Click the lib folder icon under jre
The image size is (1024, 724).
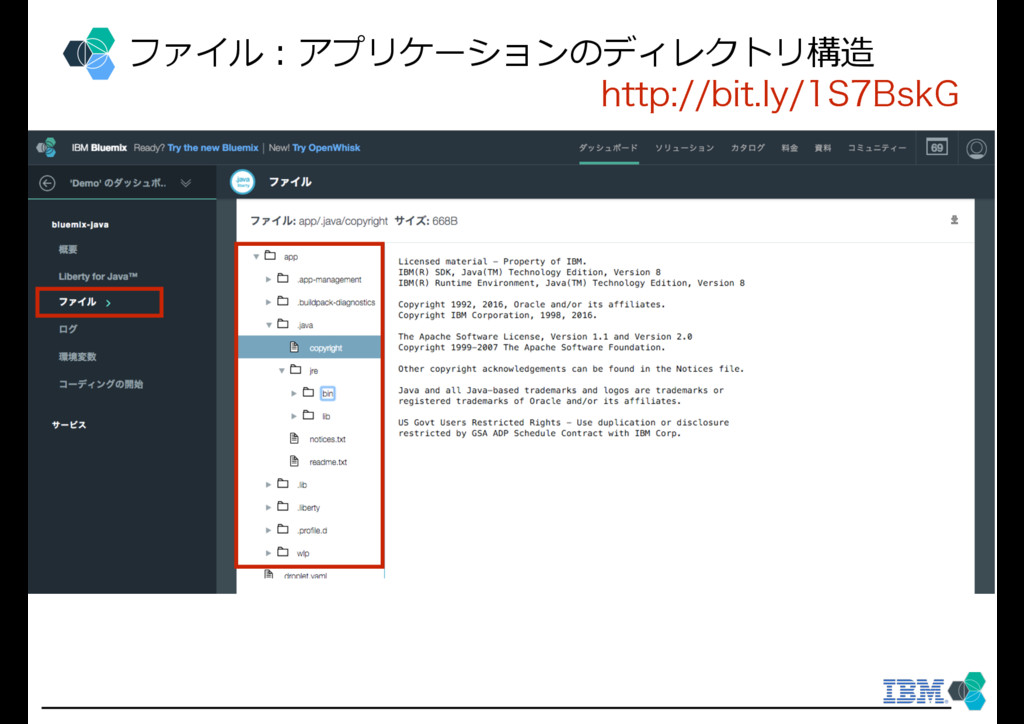coord(308,415)
